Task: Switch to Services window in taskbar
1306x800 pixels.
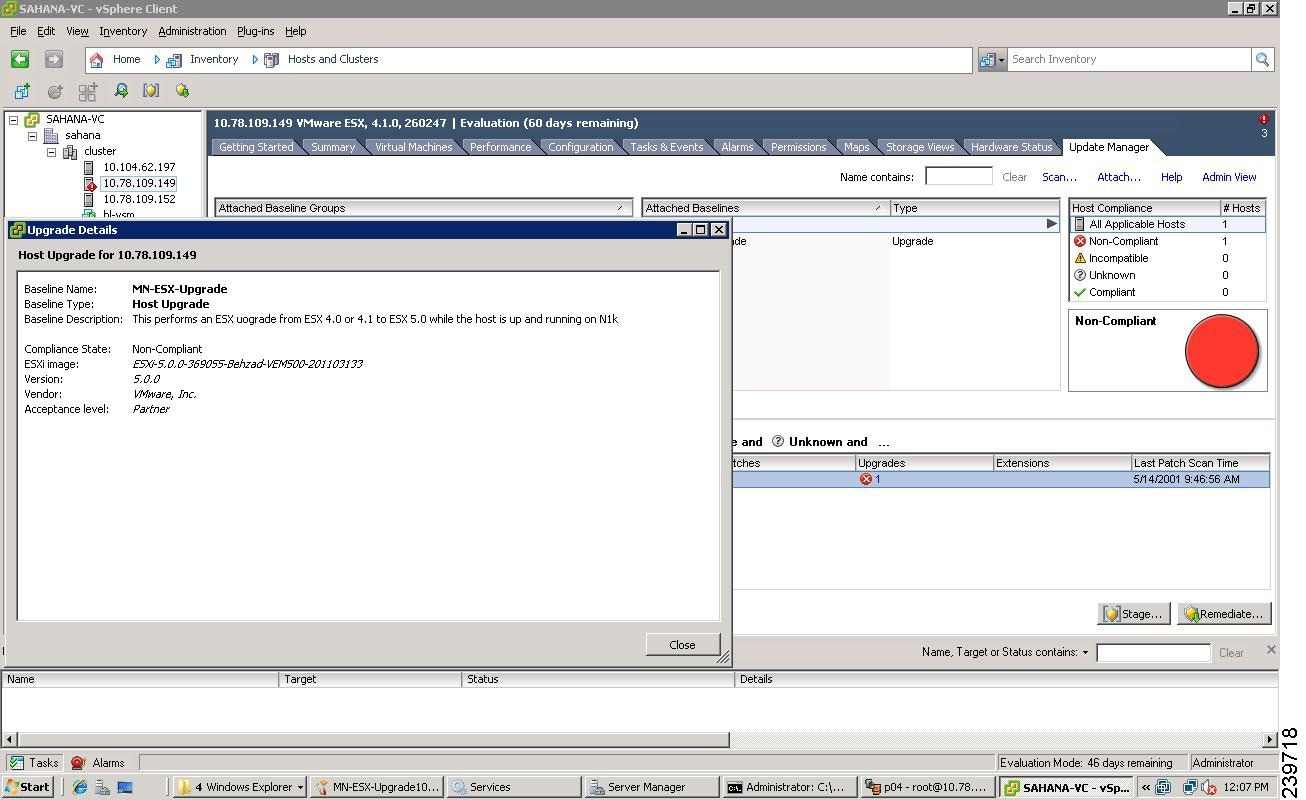Action: [512, 787]
